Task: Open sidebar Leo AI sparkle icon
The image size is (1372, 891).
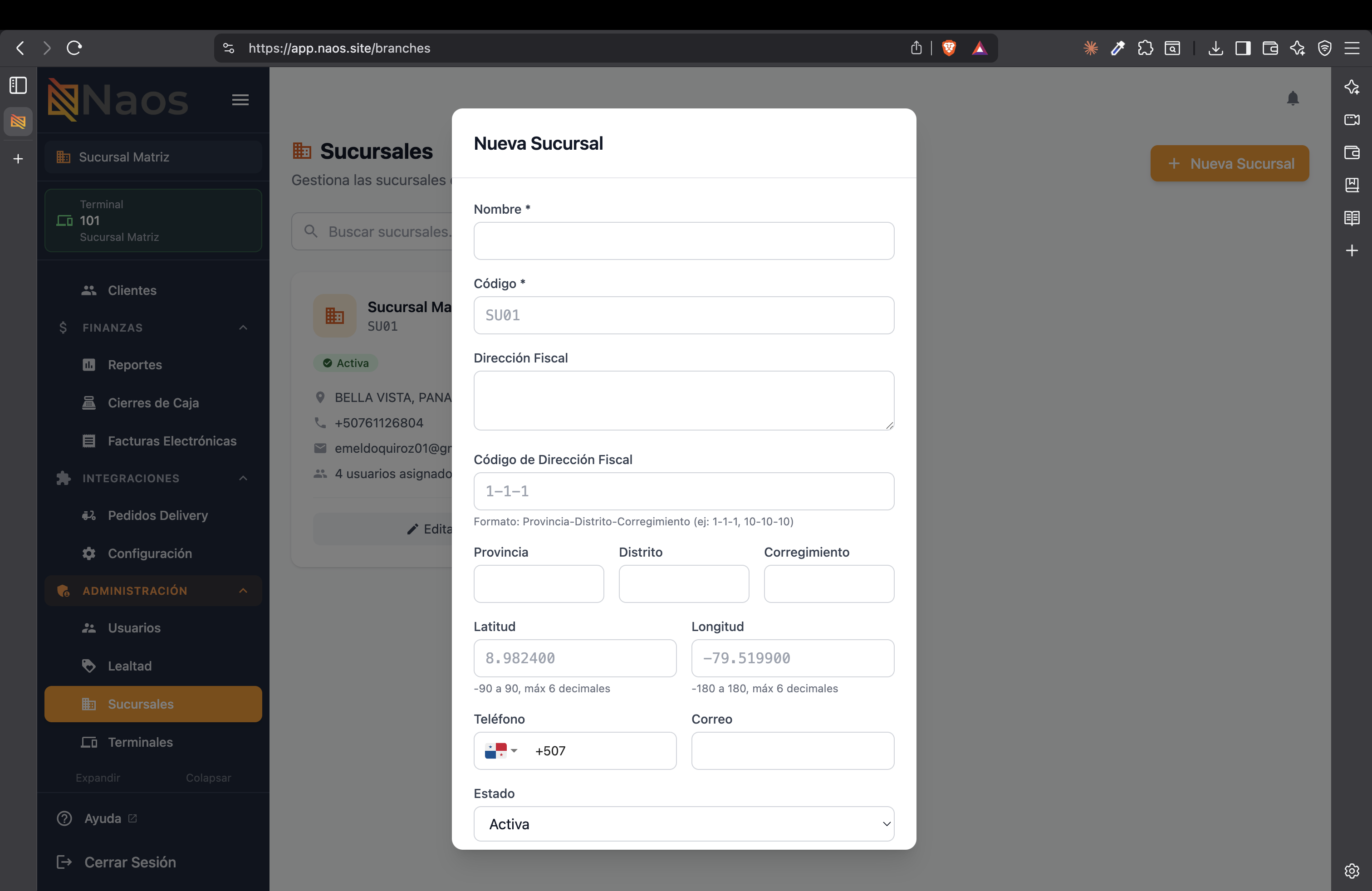Action: click(x=1352, y=87)
